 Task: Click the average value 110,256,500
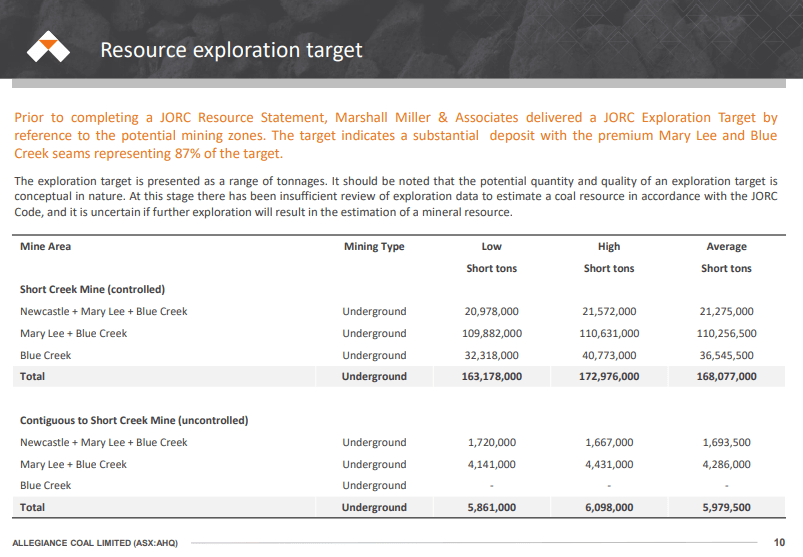click(x=726, y=333)
